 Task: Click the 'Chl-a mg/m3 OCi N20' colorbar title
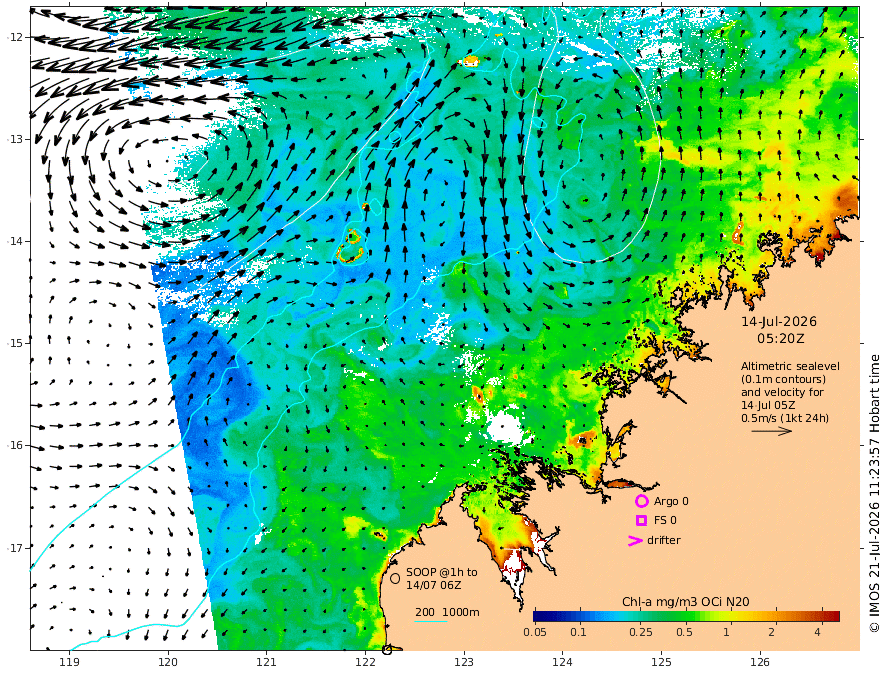(x=685, y=601)
